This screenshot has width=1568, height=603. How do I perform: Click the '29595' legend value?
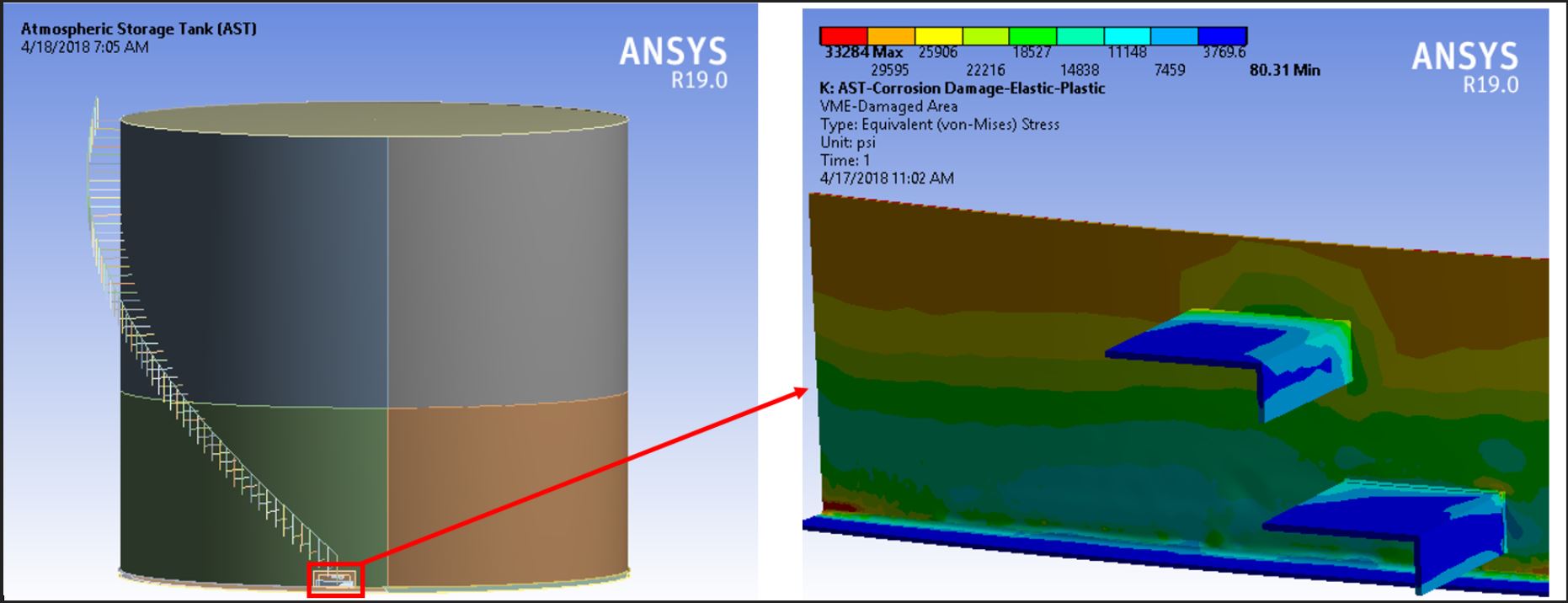point(889,70)
